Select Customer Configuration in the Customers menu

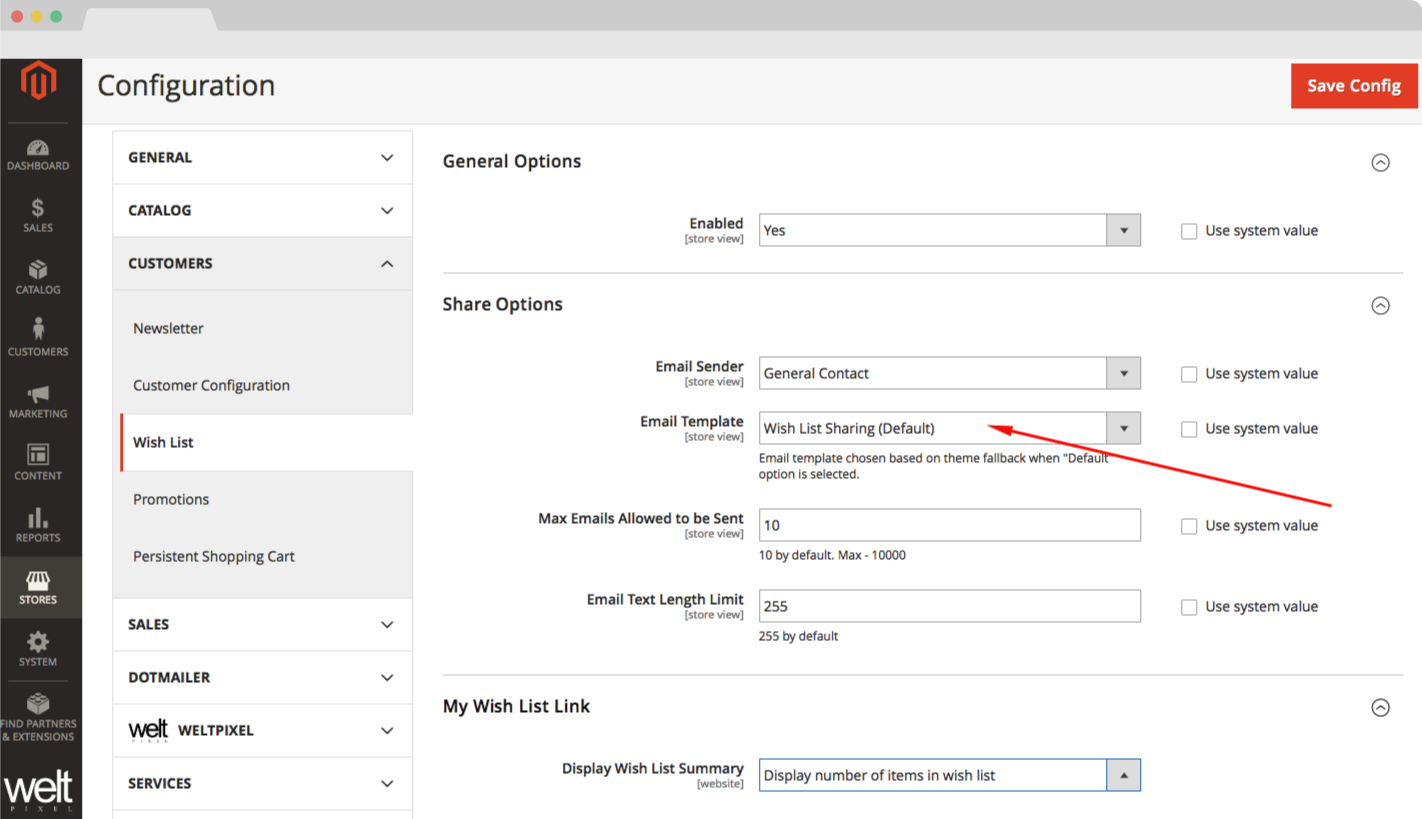coord(211,386)
